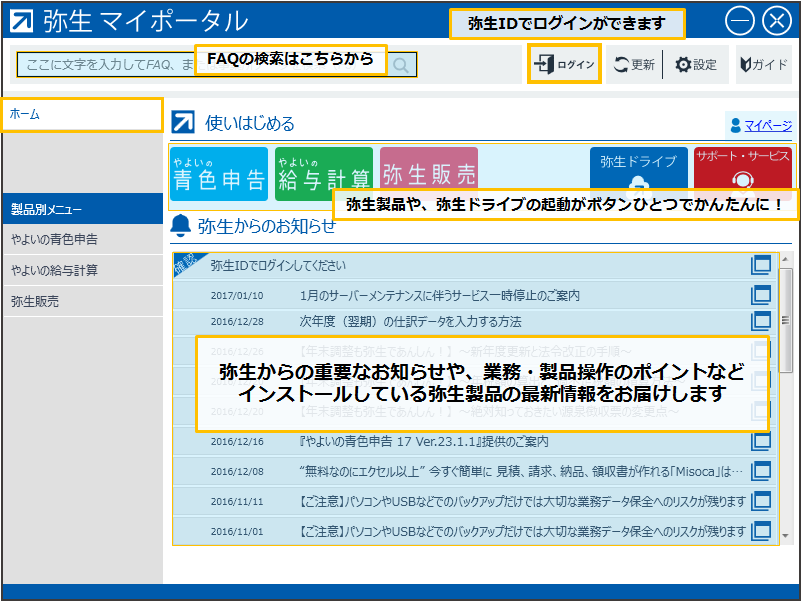Image resolution: width=801 pixels, height=601 pixels.
Task: Open the やよいの青色申告 17 Ver.23.1.1 notice
Action: [x=424, y=441]
